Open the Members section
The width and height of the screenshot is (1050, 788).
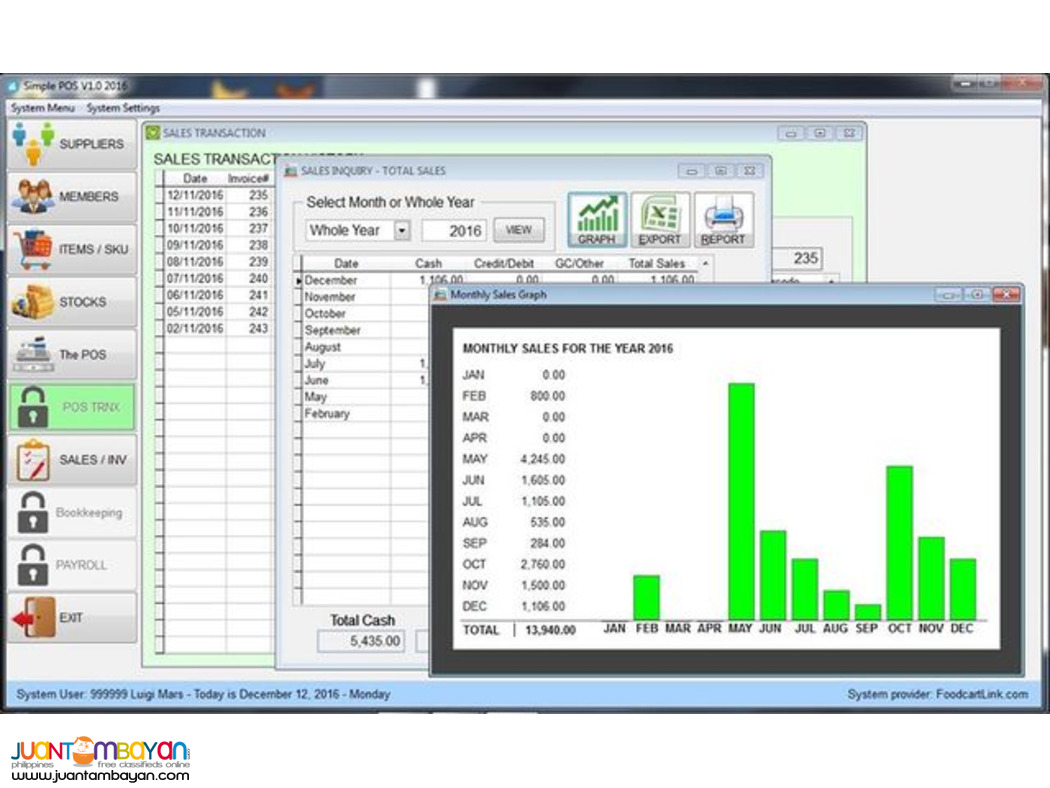(71, 197)
